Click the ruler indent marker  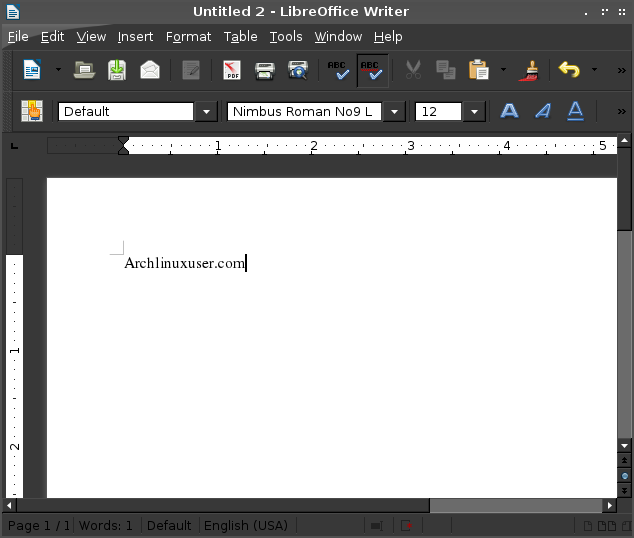(123, 146)
